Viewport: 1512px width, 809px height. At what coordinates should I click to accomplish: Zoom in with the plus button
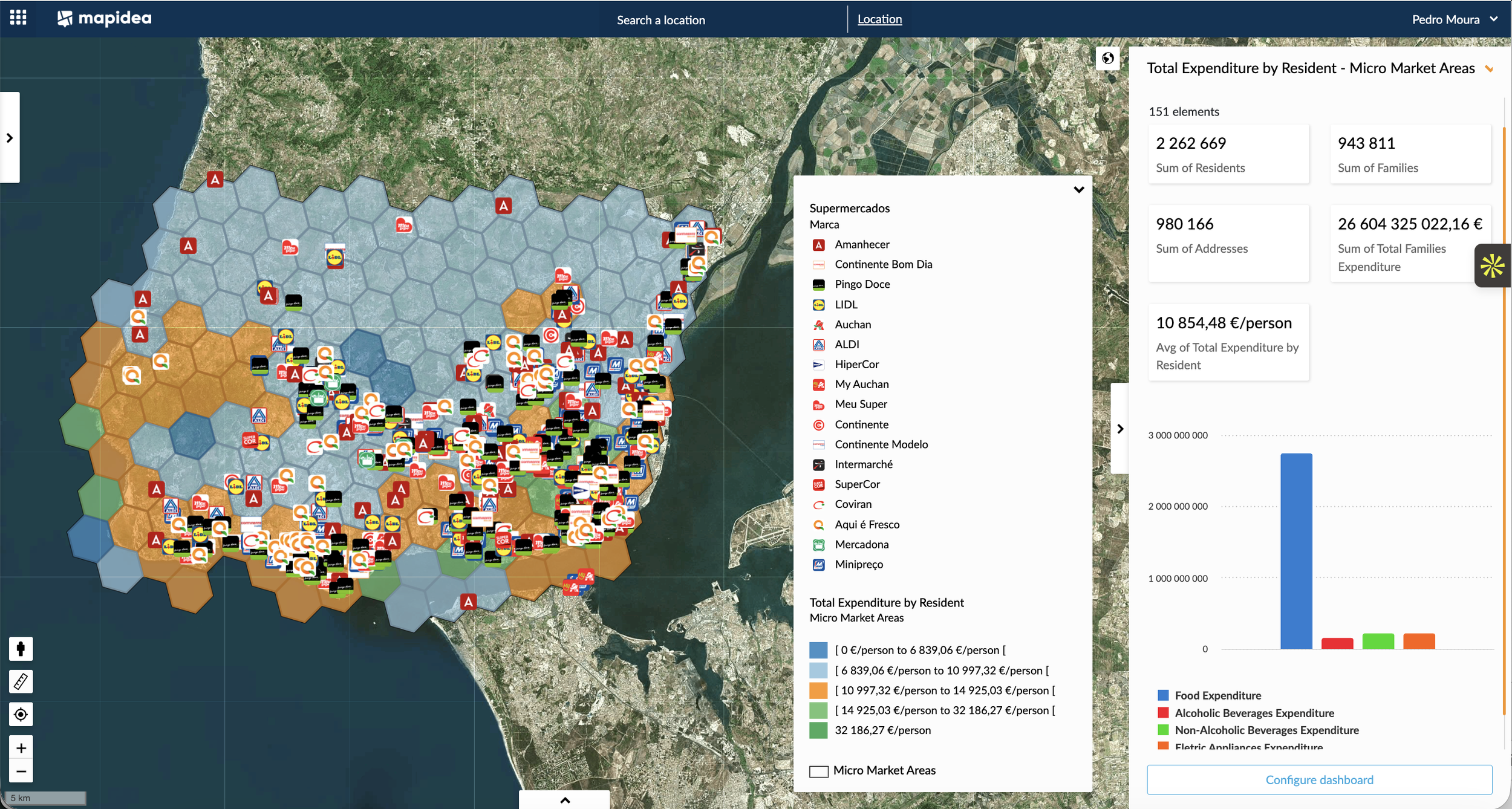click(21, 748)
